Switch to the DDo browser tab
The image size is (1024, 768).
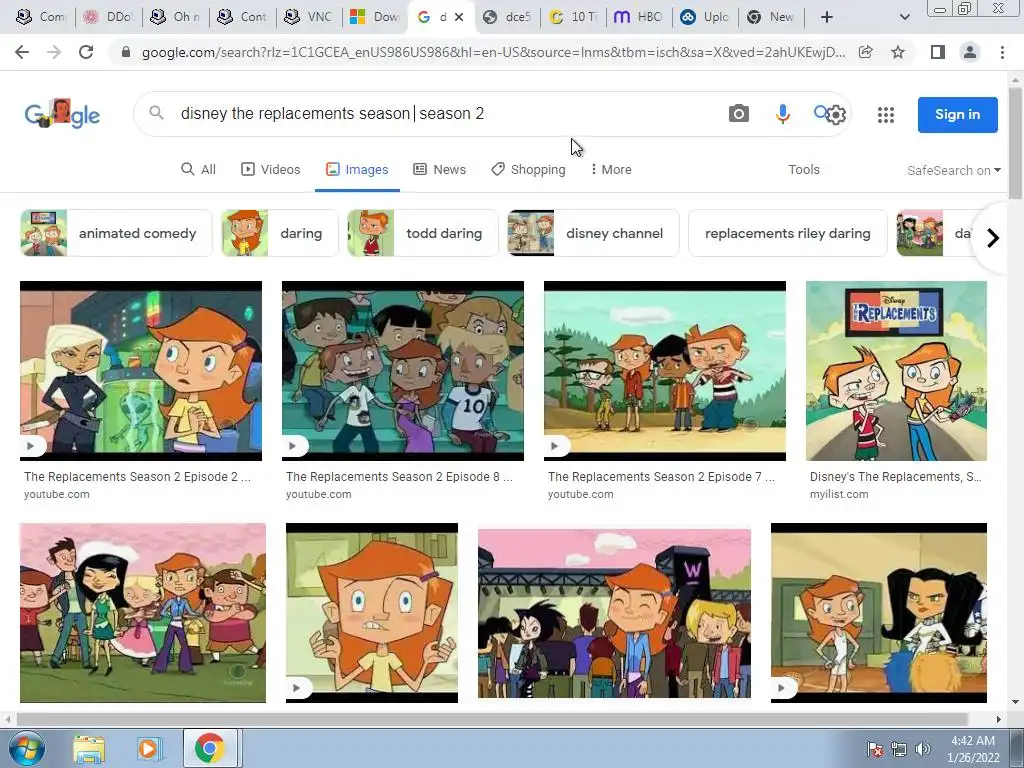tap(108, 17)
